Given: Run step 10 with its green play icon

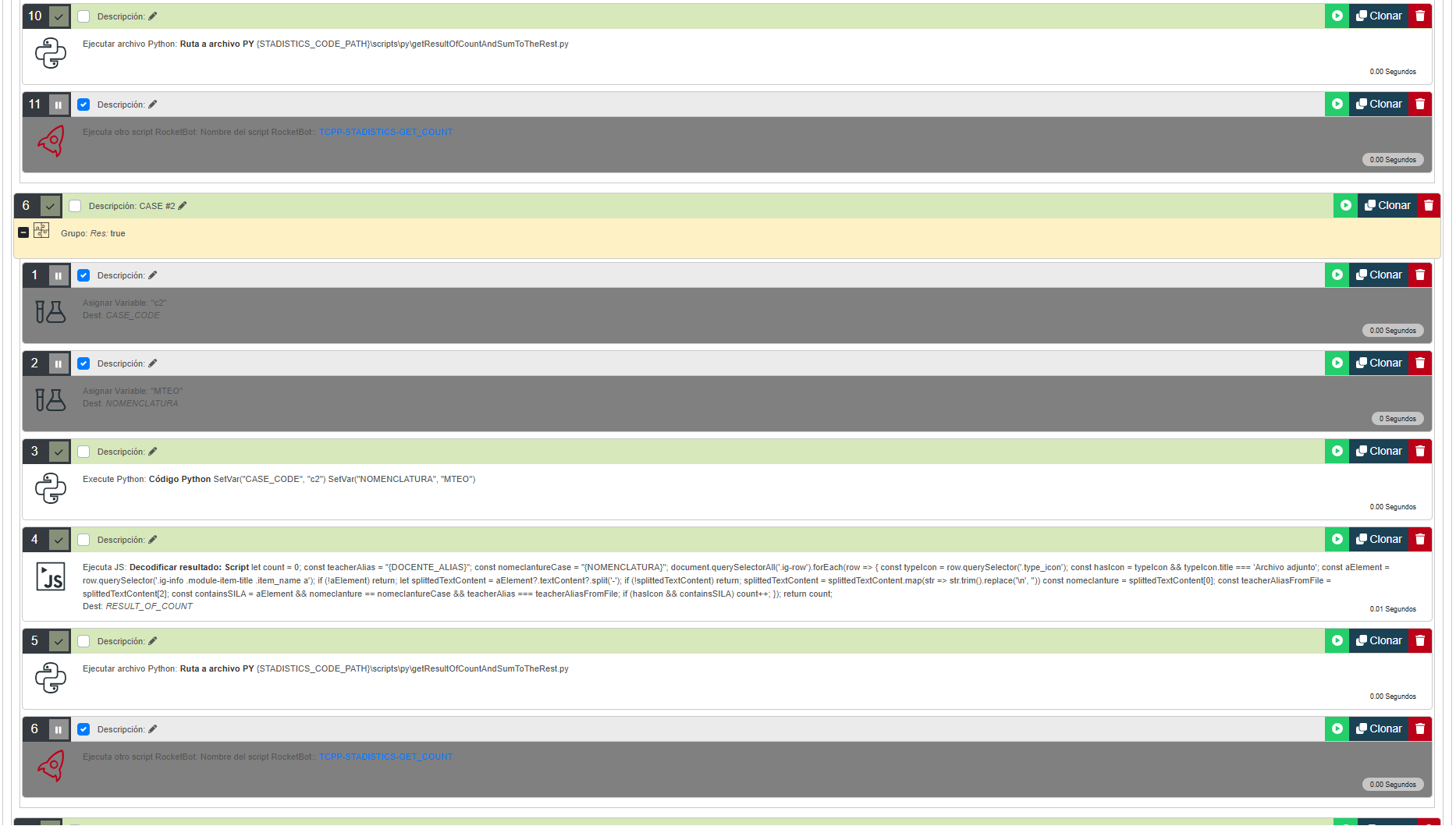Looking at the screenshot, I should point(1337,16).
